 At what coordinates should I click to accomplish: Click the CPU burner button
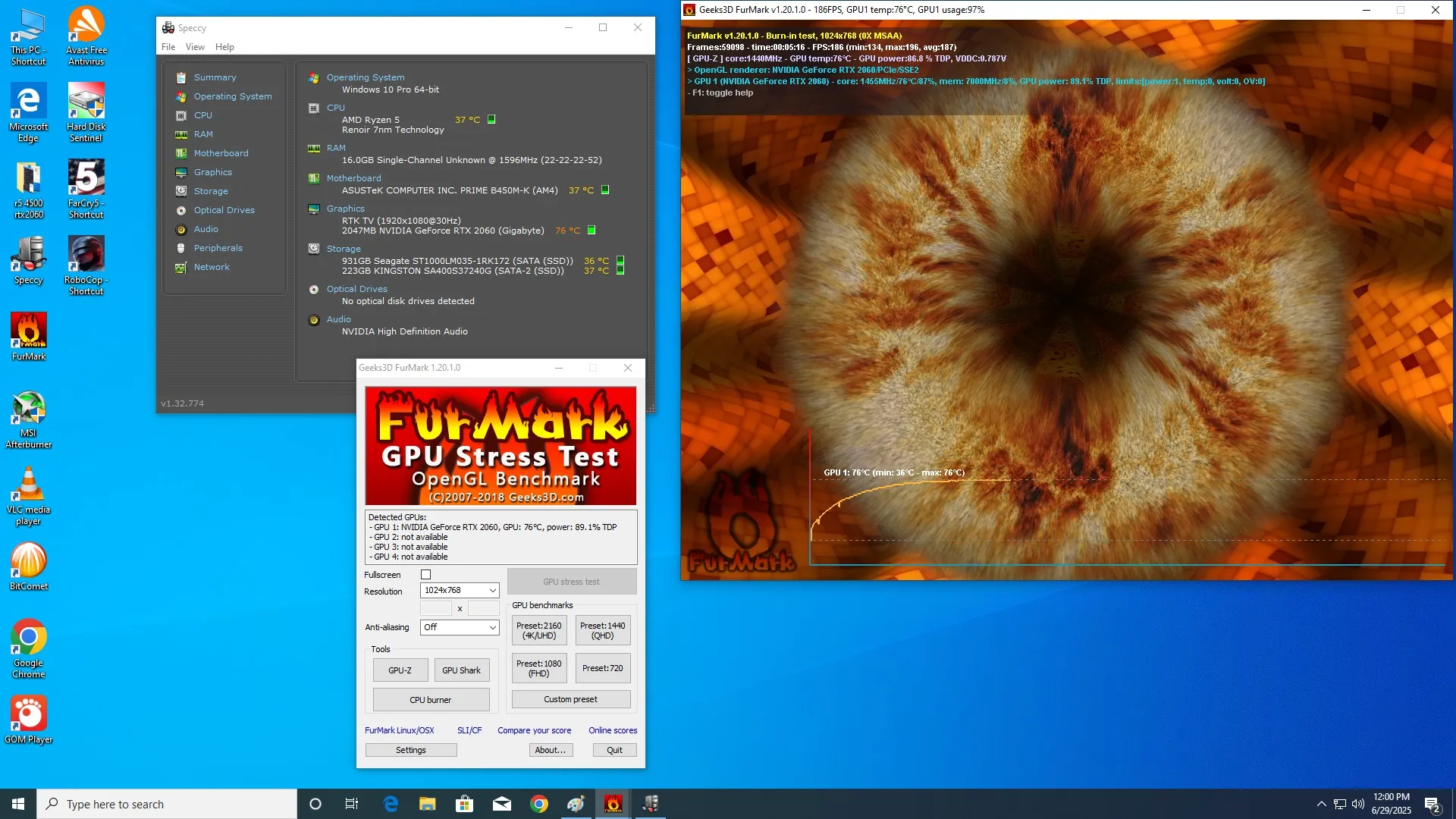click(x=431, y=700)
